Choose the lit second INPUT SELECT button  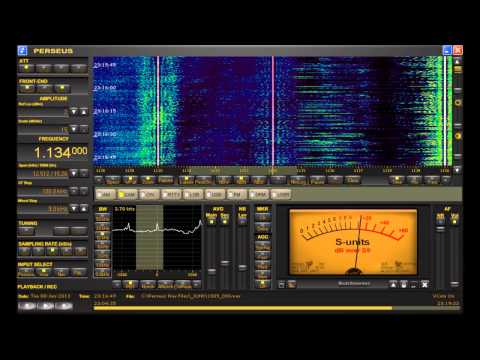[x=44, y=272]
